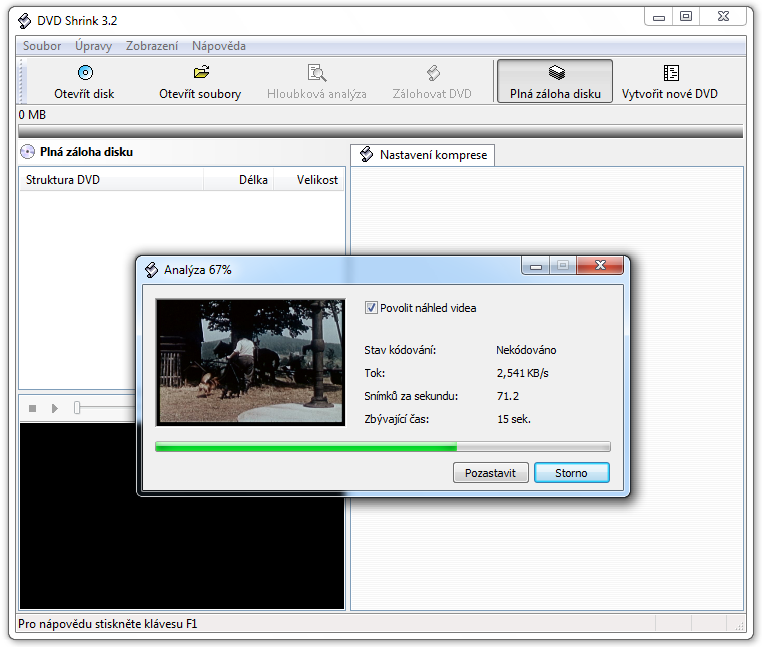
Task: Toggle the Povolit náhled videa checkbox
Action: (371, 308)
